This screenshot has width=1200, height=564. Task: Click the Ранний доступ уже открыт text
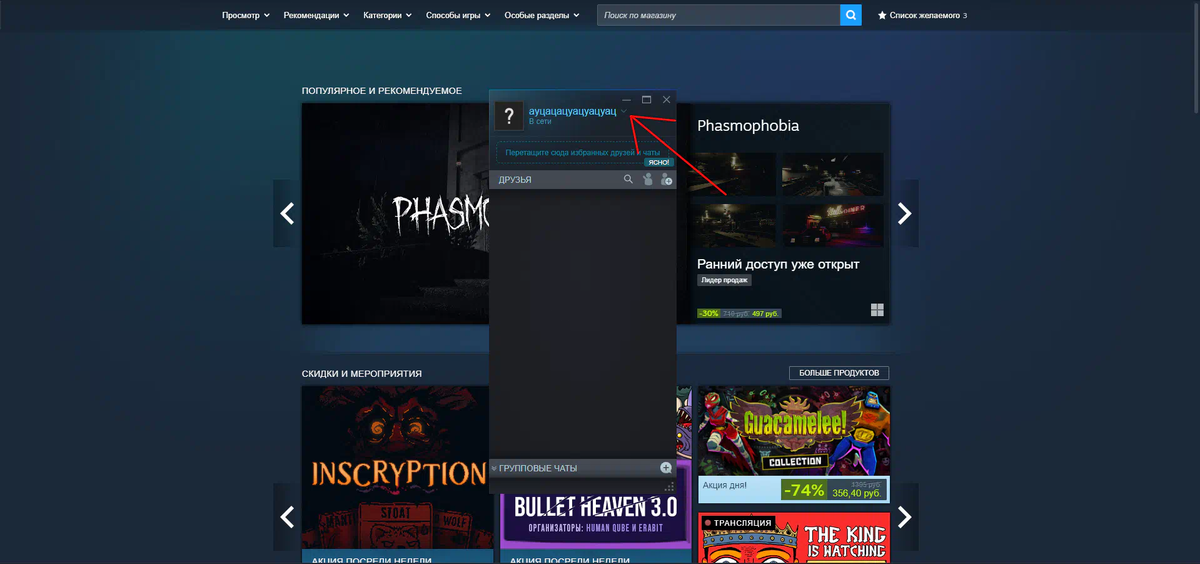click(778, 264)
